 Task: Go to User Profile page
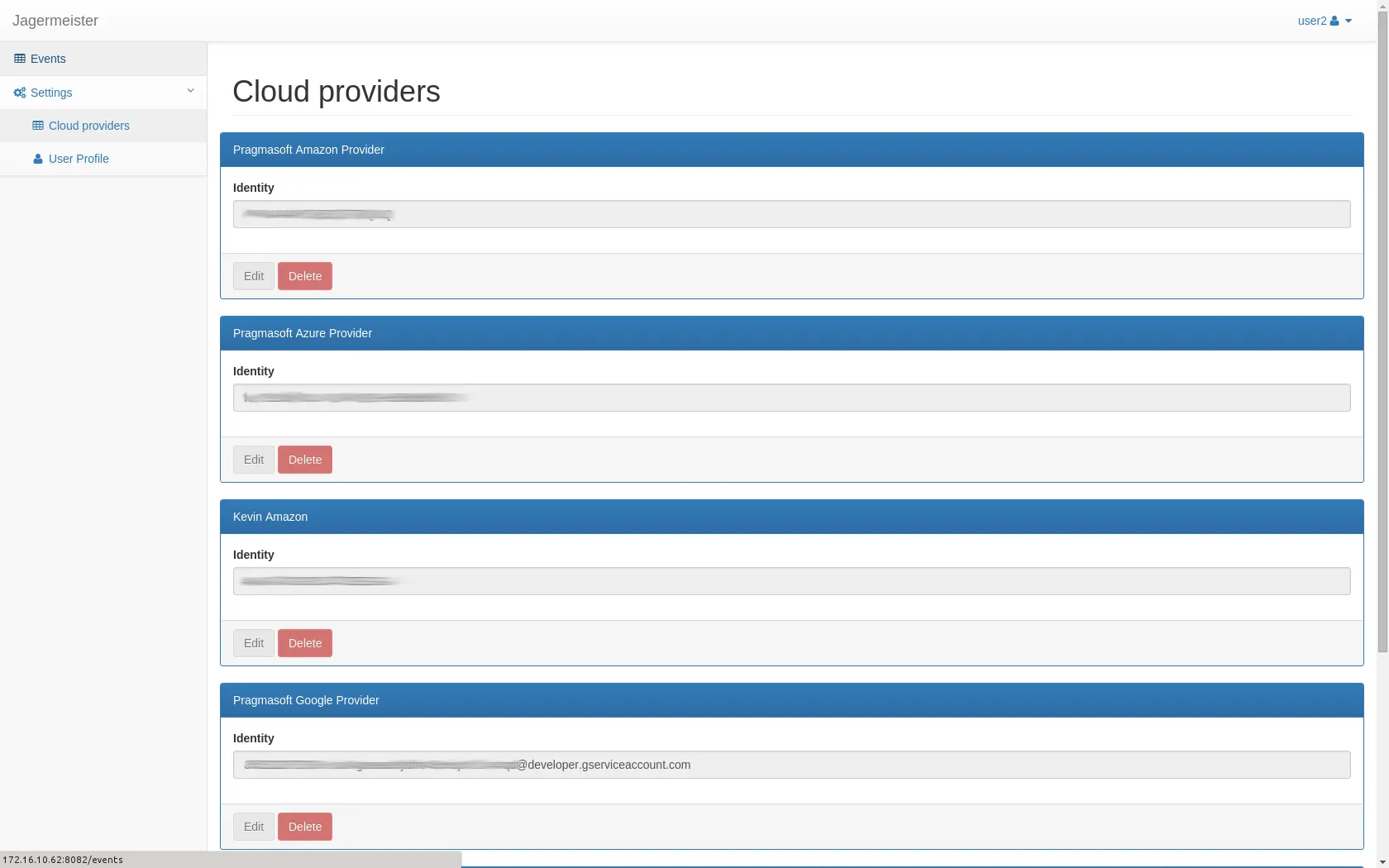tap(79, 159)
